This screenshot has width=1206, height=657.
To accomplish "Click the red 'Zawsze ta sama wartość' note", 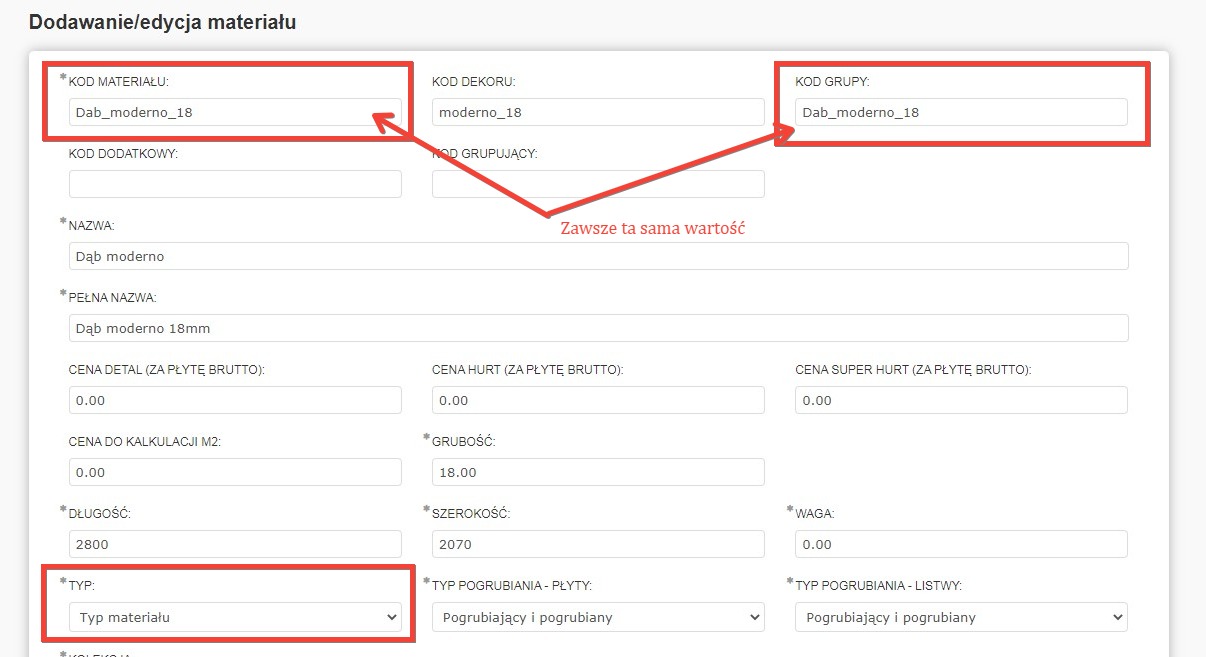I will coord(653,229).
